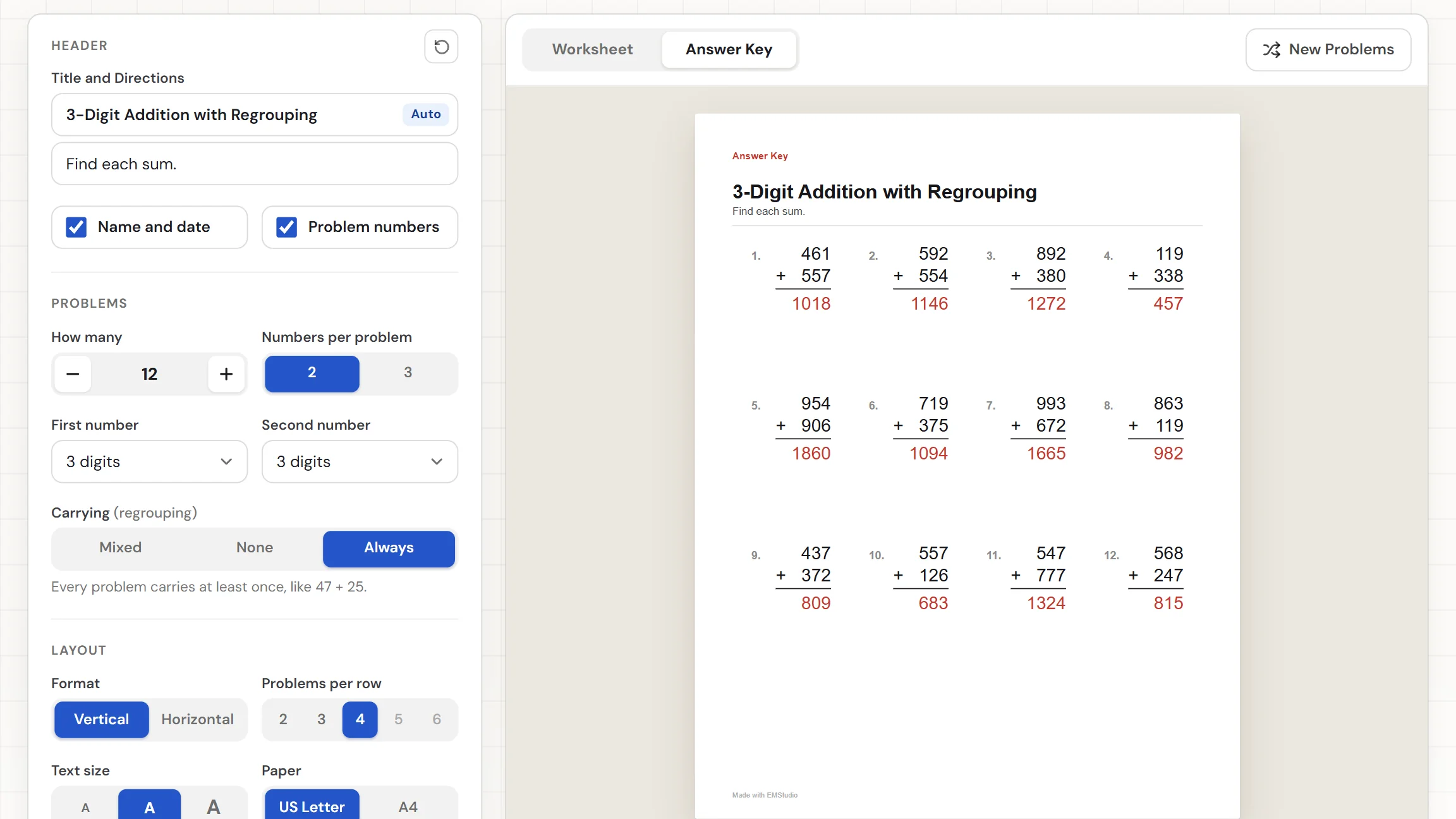The width and height of the screenshot is (1456, 819).
Task: Increase how many problems with plus
Action: pos(226,373)
